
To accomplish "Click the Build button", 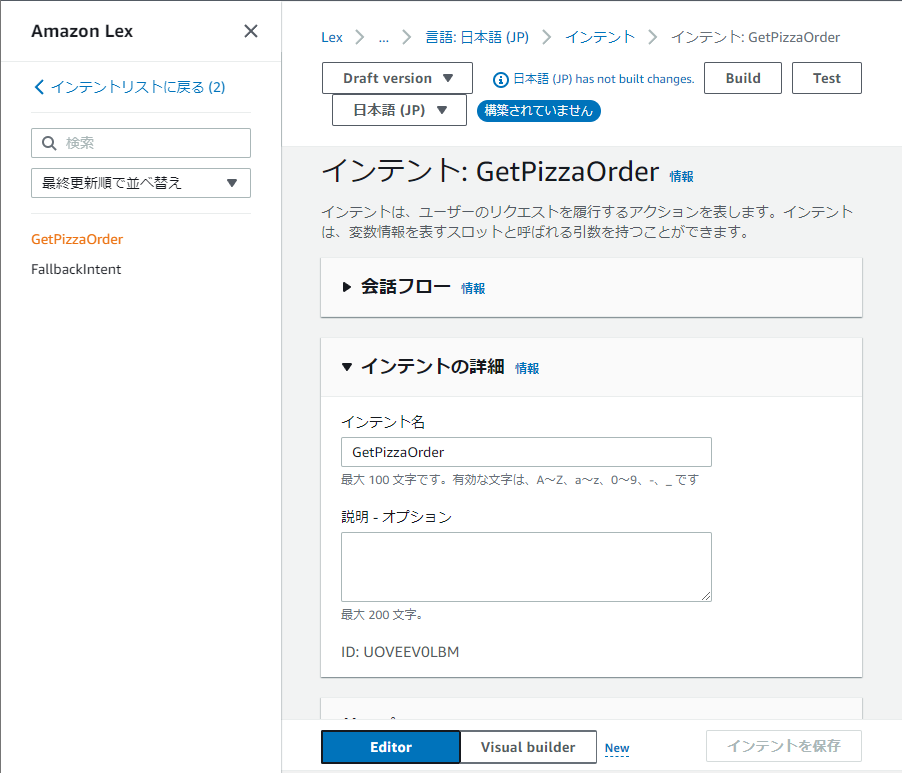I will click(742, 77).
